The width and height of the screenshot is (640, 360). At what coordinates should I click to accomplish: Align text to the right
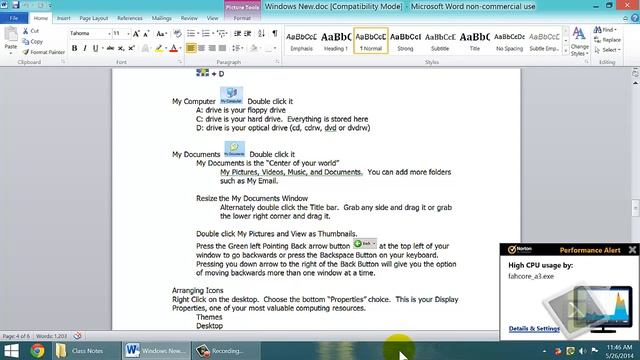click(x=212, y=48)
